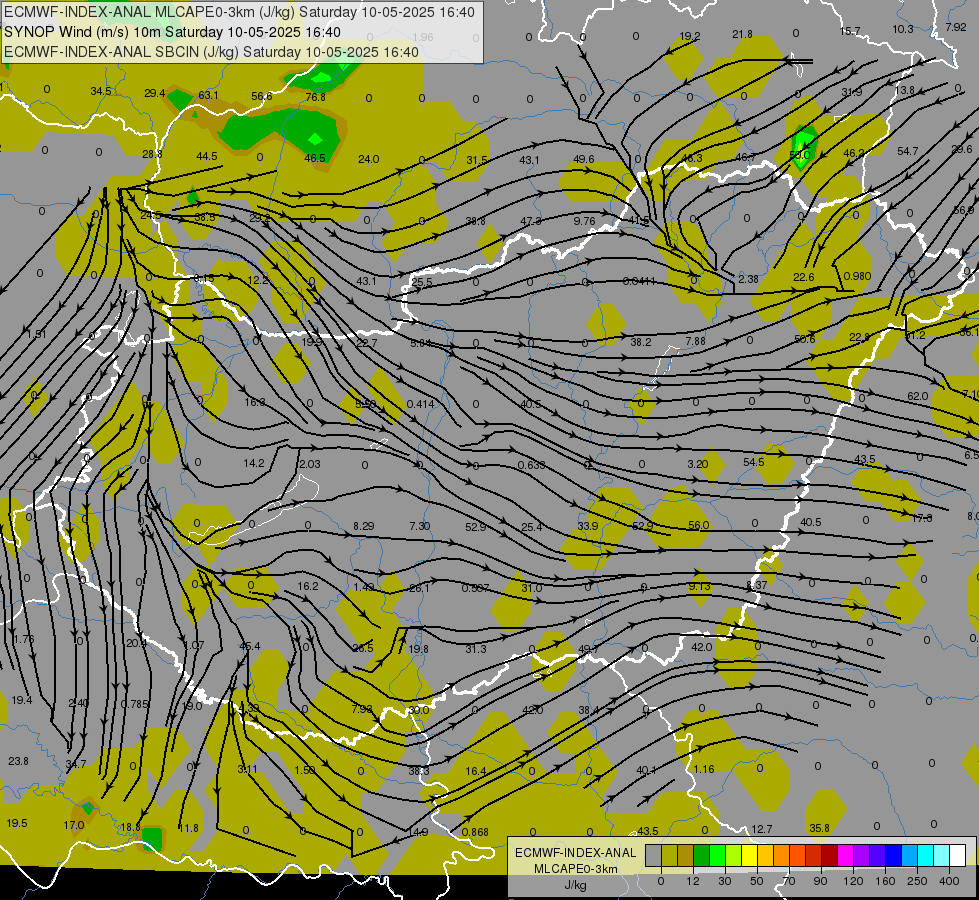The width and height of the screenshot is (979, 900).
Task: Click the 62.0 value on the map
Action: click(x=917, y=396)
